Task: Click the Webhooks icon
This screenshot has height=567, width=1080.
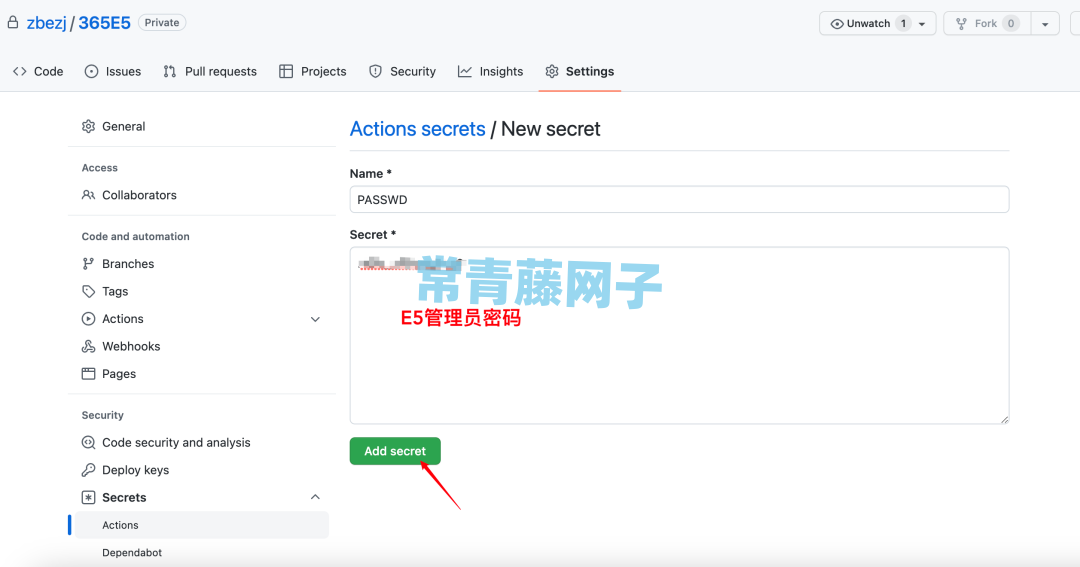Action: point(88,347)
